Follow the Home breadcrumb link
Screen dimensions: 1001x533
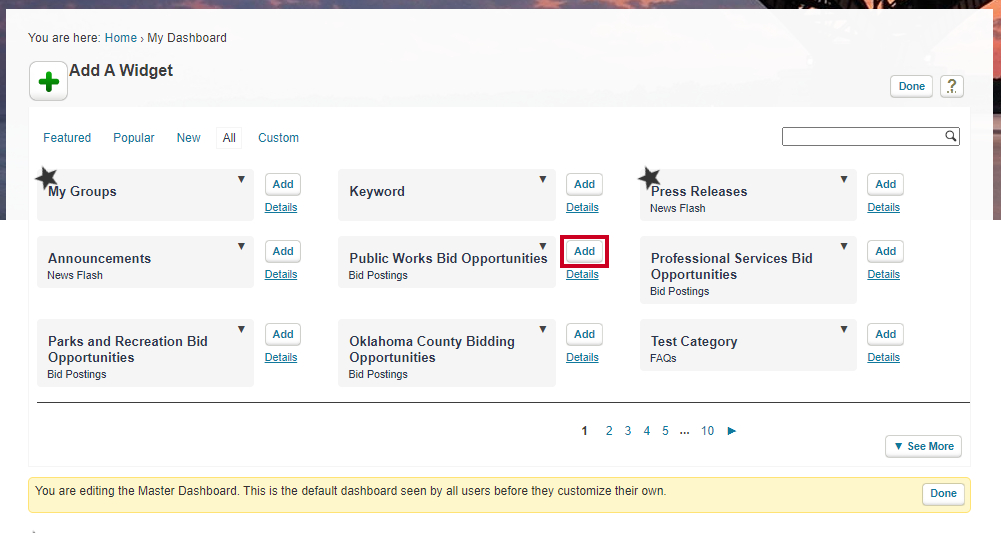(121, 38)
